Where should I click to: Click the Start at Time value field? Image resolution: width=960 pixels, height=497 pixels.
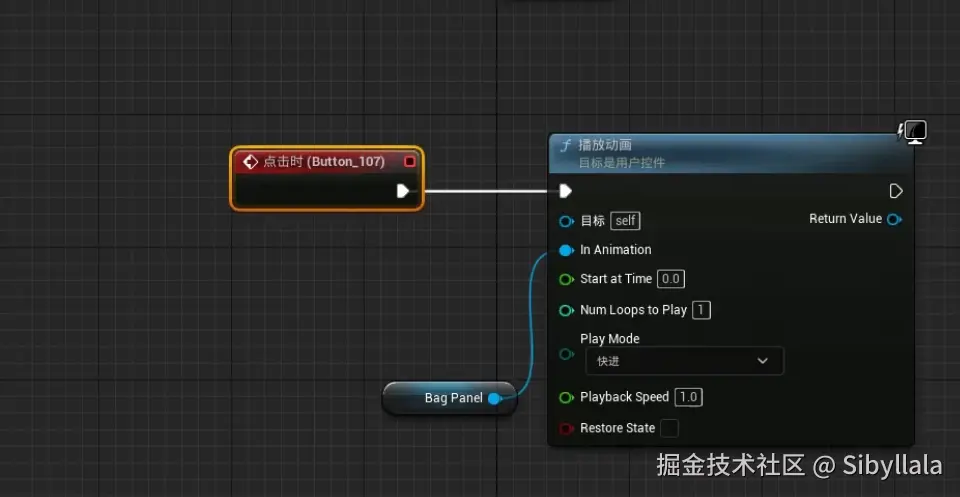[x=670, y=279]
